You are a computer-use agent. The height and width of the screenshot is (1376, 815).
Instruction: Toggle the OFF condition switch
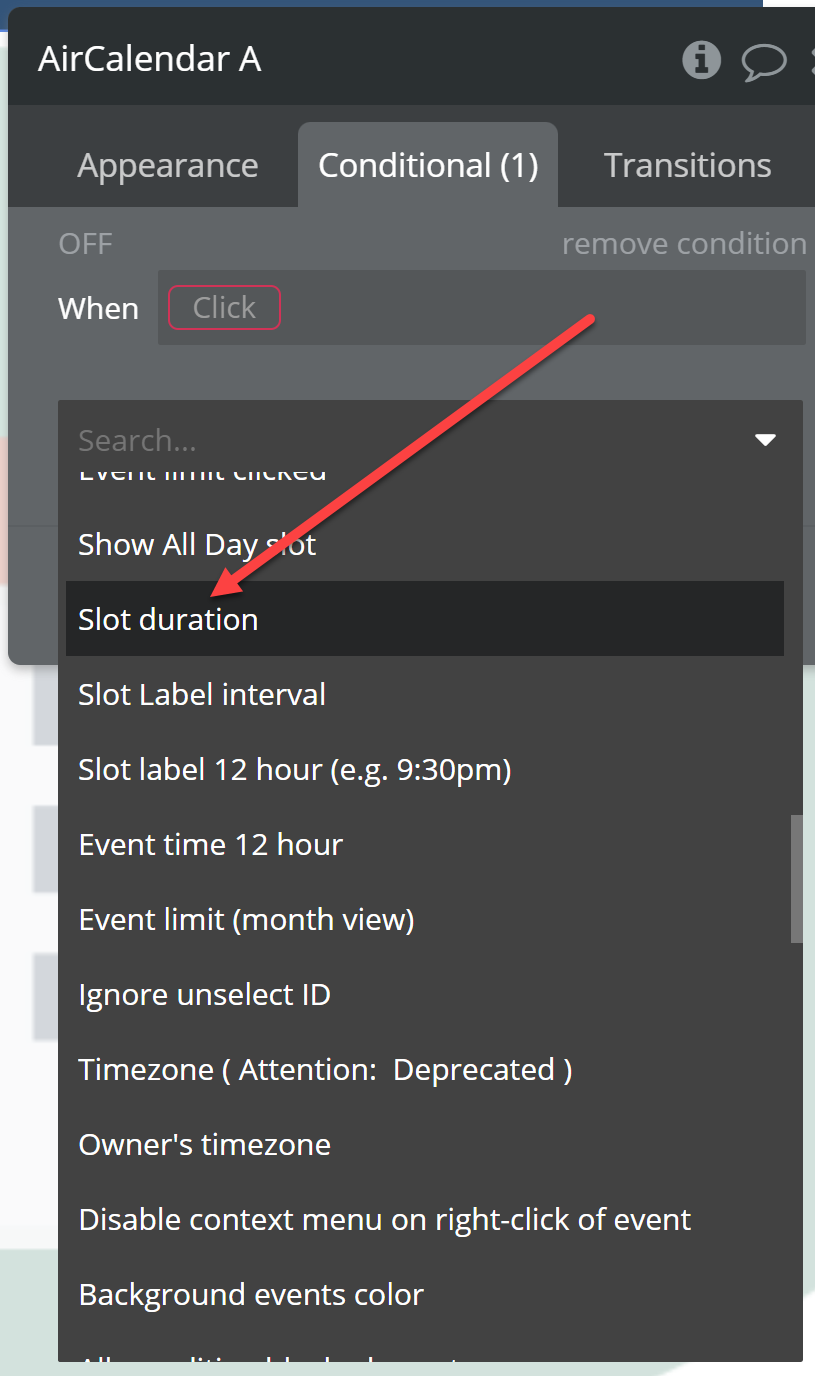point(86,243)
